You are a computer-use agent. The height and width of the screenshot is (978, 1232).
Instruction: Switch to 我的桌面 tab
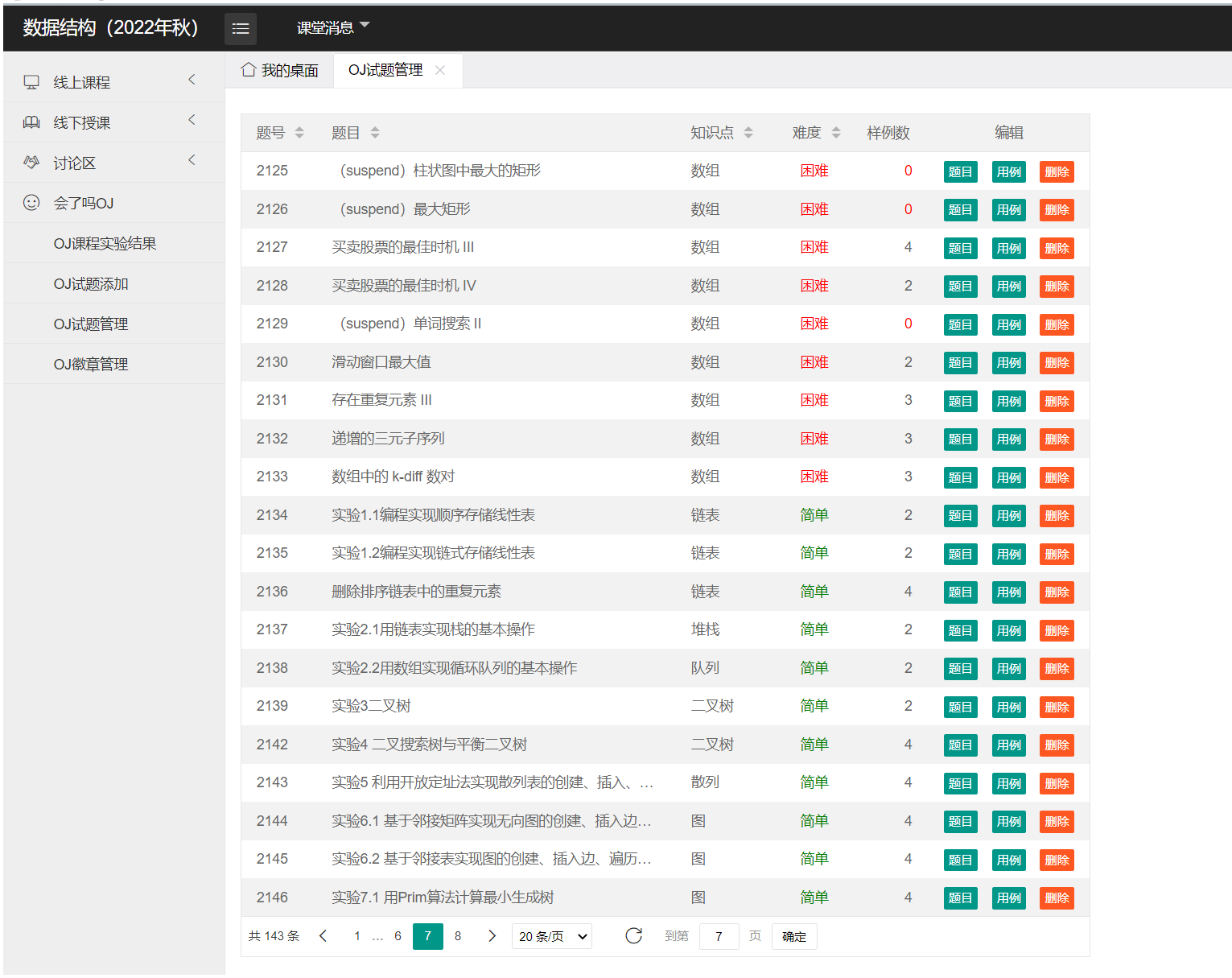(x=279, y=70)
